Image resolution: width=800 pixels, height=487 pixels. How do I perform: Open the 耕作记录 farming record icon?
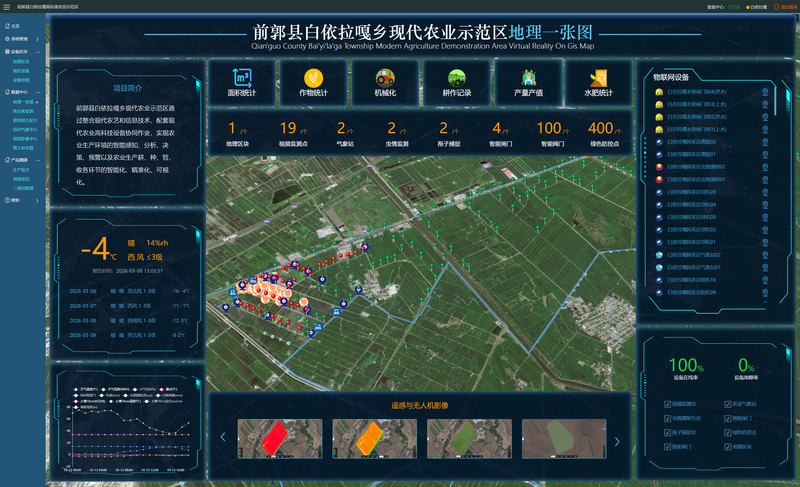click(x=457, y=78)
